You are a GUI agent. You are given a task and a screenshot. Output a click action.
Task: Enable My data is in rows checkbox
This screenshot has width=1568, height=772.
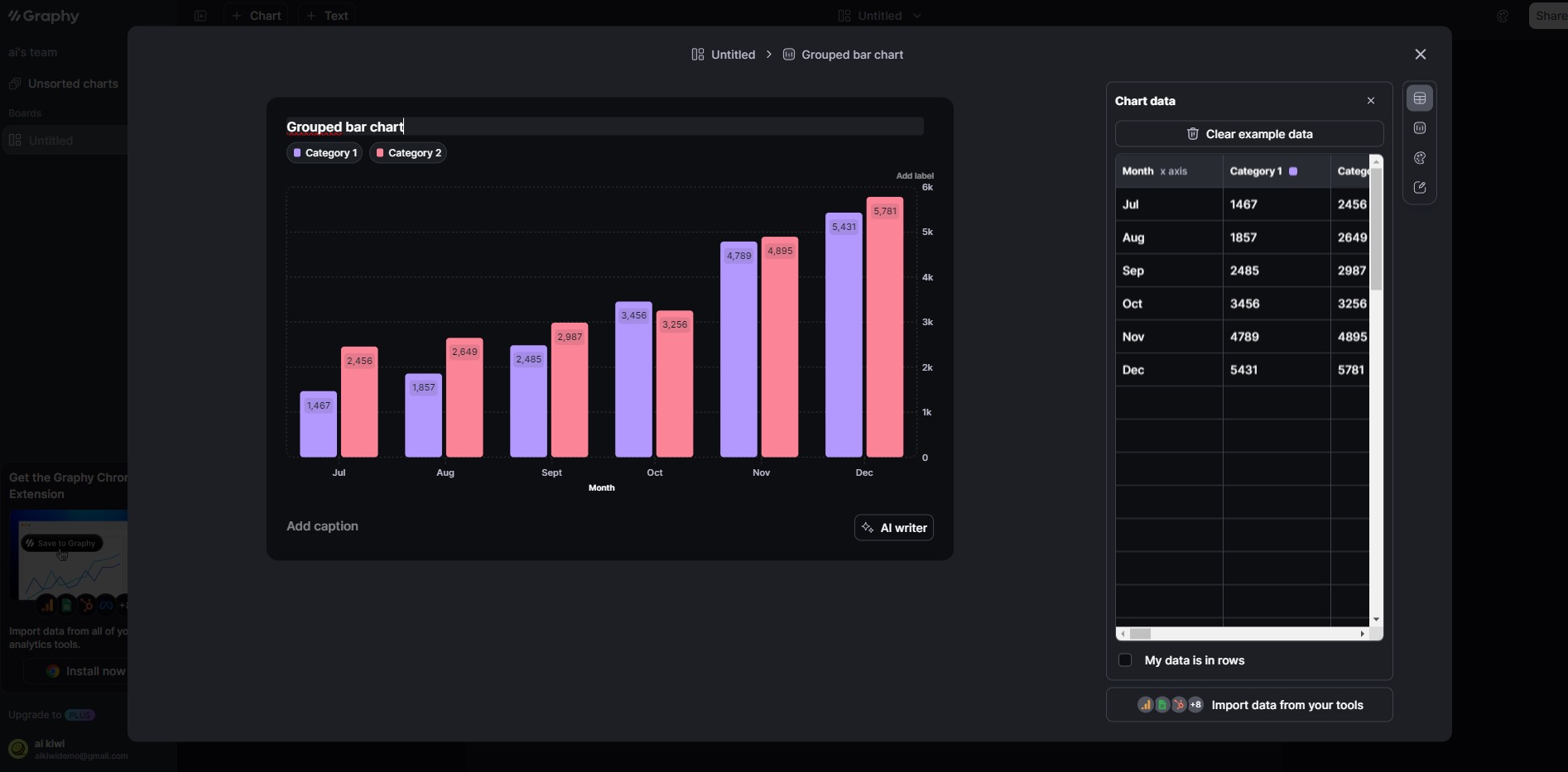coord(1125,660)
